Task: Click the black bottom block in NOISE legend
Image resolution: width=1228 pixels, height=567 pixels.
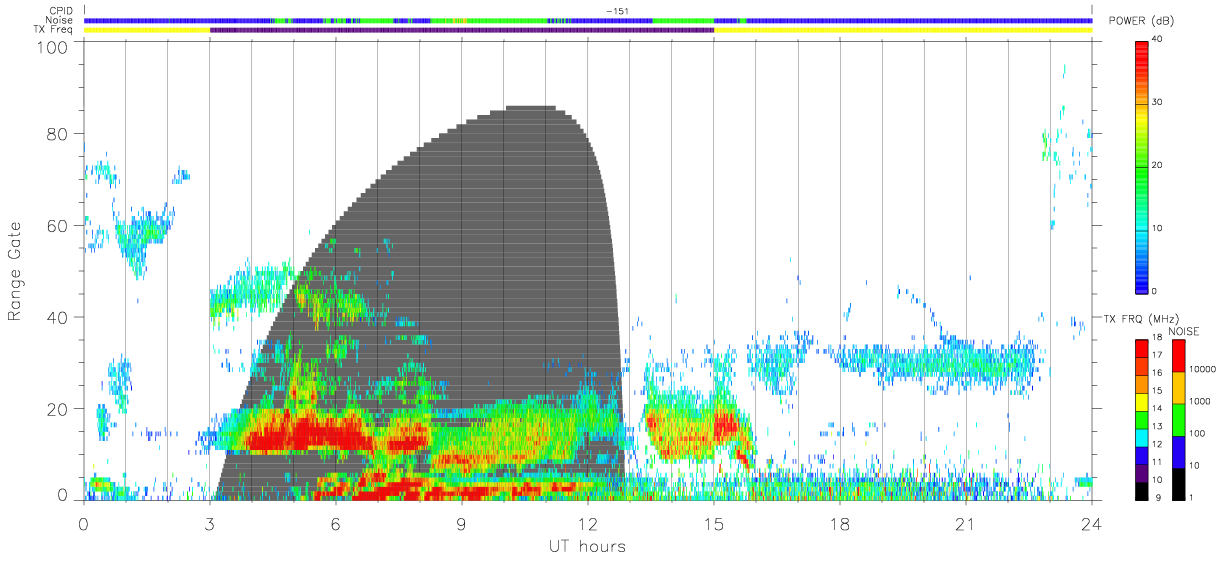Action: click(1177, 484)
